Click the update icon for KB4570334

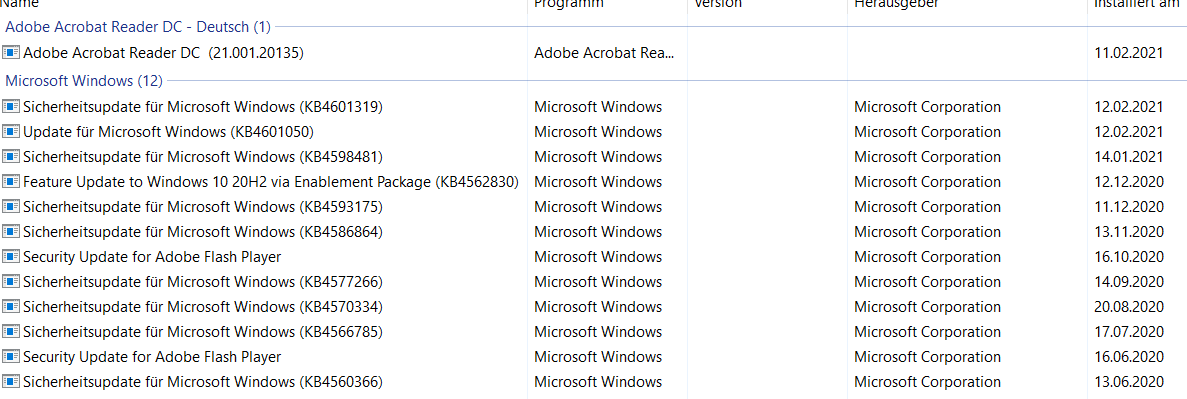[x=11, y=307]
